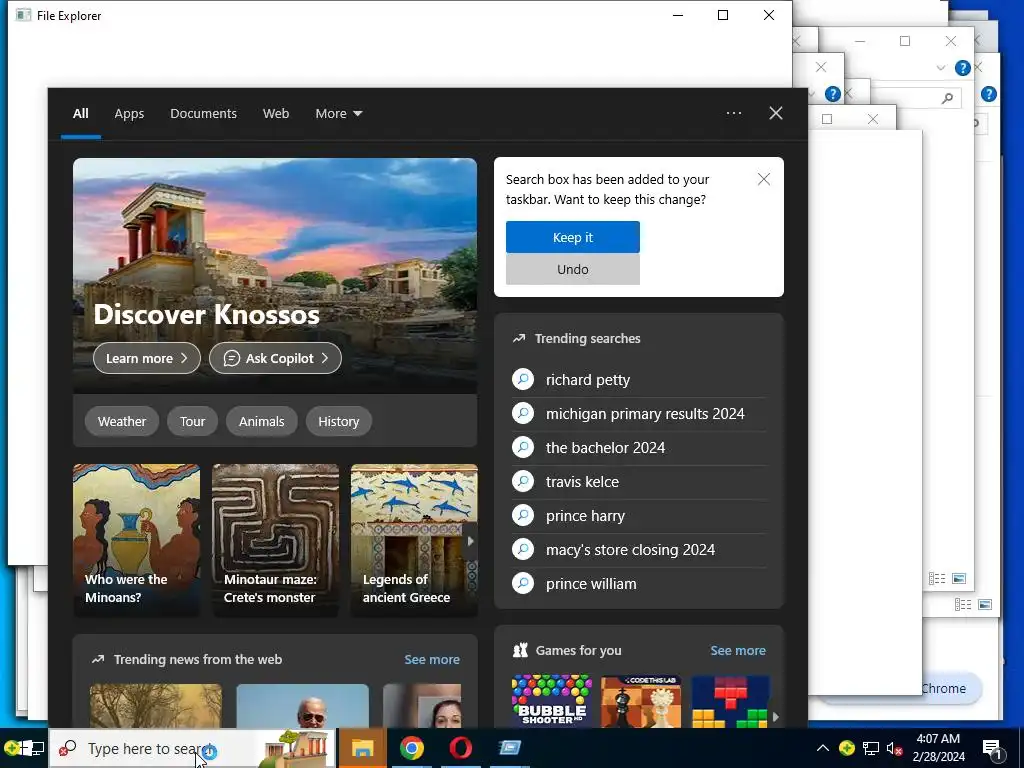Click the green plus tray icon

click(x=846, y=748)
